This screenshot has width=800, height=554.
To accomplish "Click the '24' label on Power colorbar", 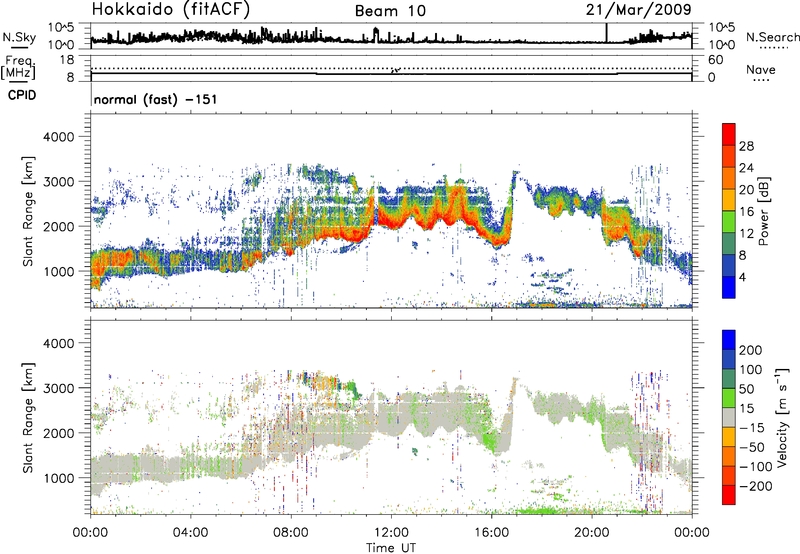I will tap(746, 168).
